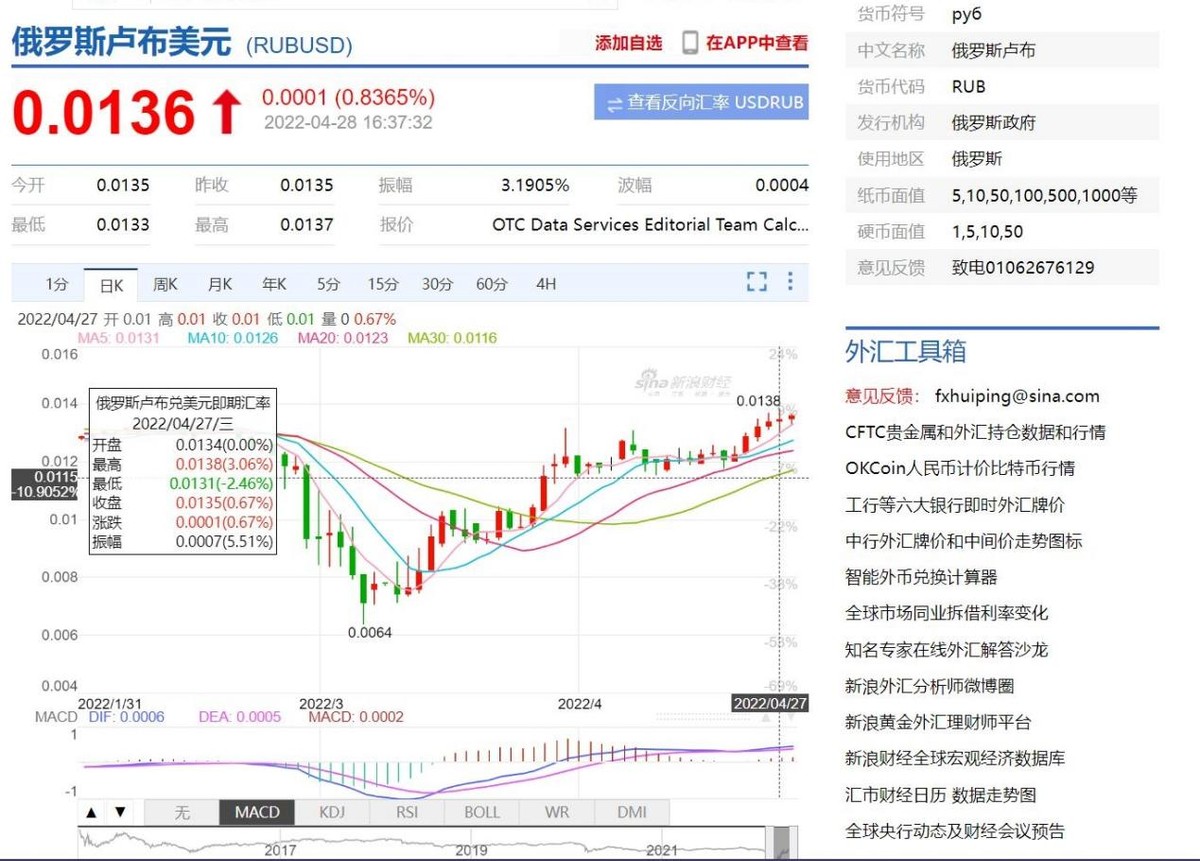1200x861 pixels.
Task: Select the 日K chart tab
Action: click(111, 284)
